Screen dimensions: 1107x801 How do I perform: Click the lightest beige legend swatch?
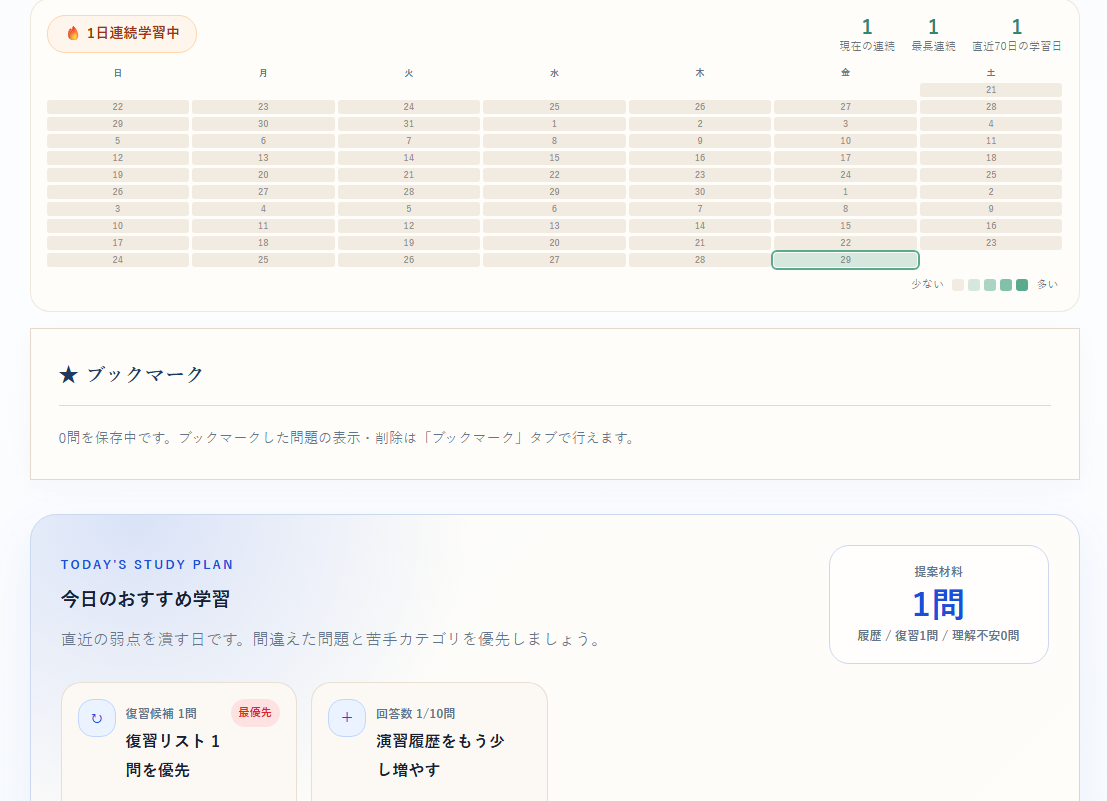958,285
